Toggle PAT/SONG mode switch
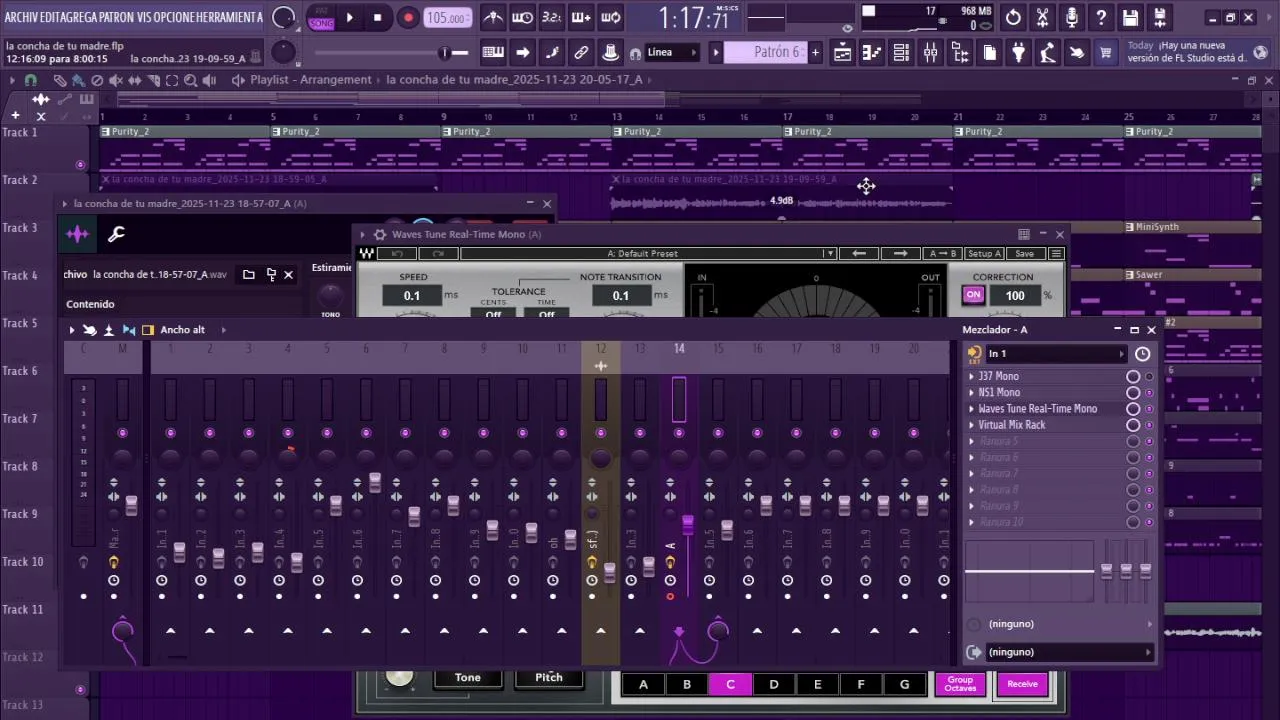This screenshot has height=720, width=1280. [x=321, y=18]
